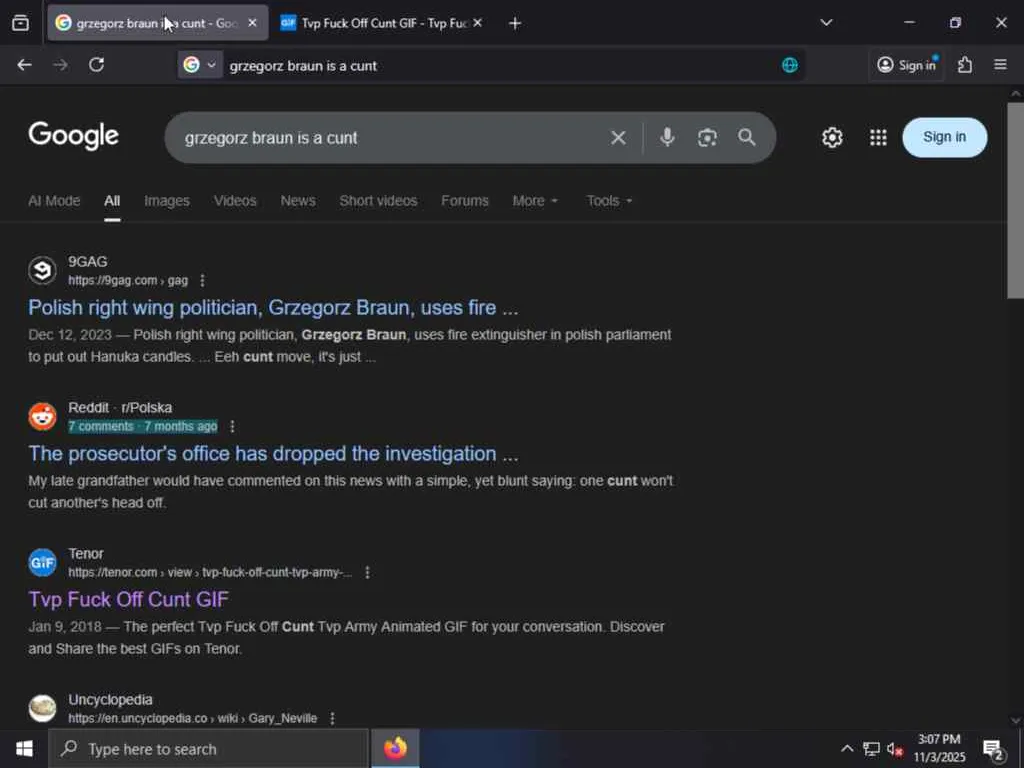Click the taskbar 'Type here to search' box

tap(208, 749)
